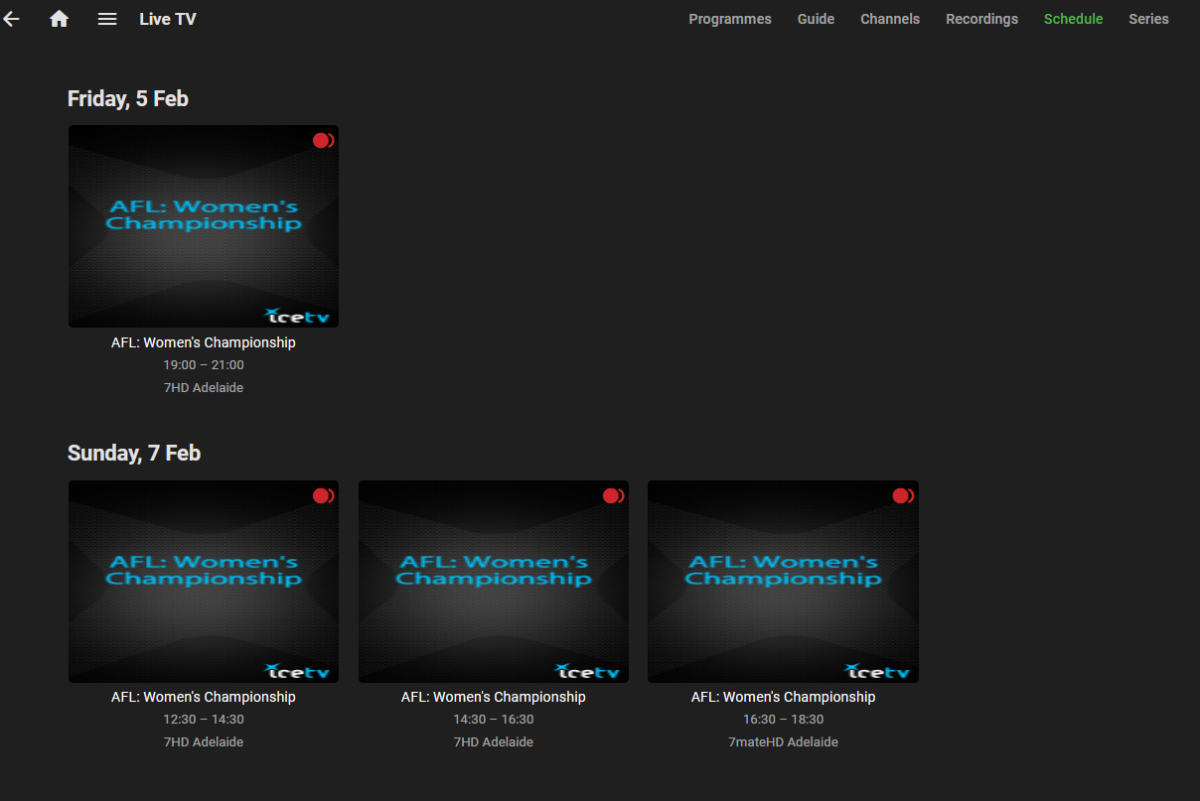Open the Sunday 12:30 AFL Women's Championship thumbnail
This screenshot has height=801, width=1200.
[x=203, y=581]
